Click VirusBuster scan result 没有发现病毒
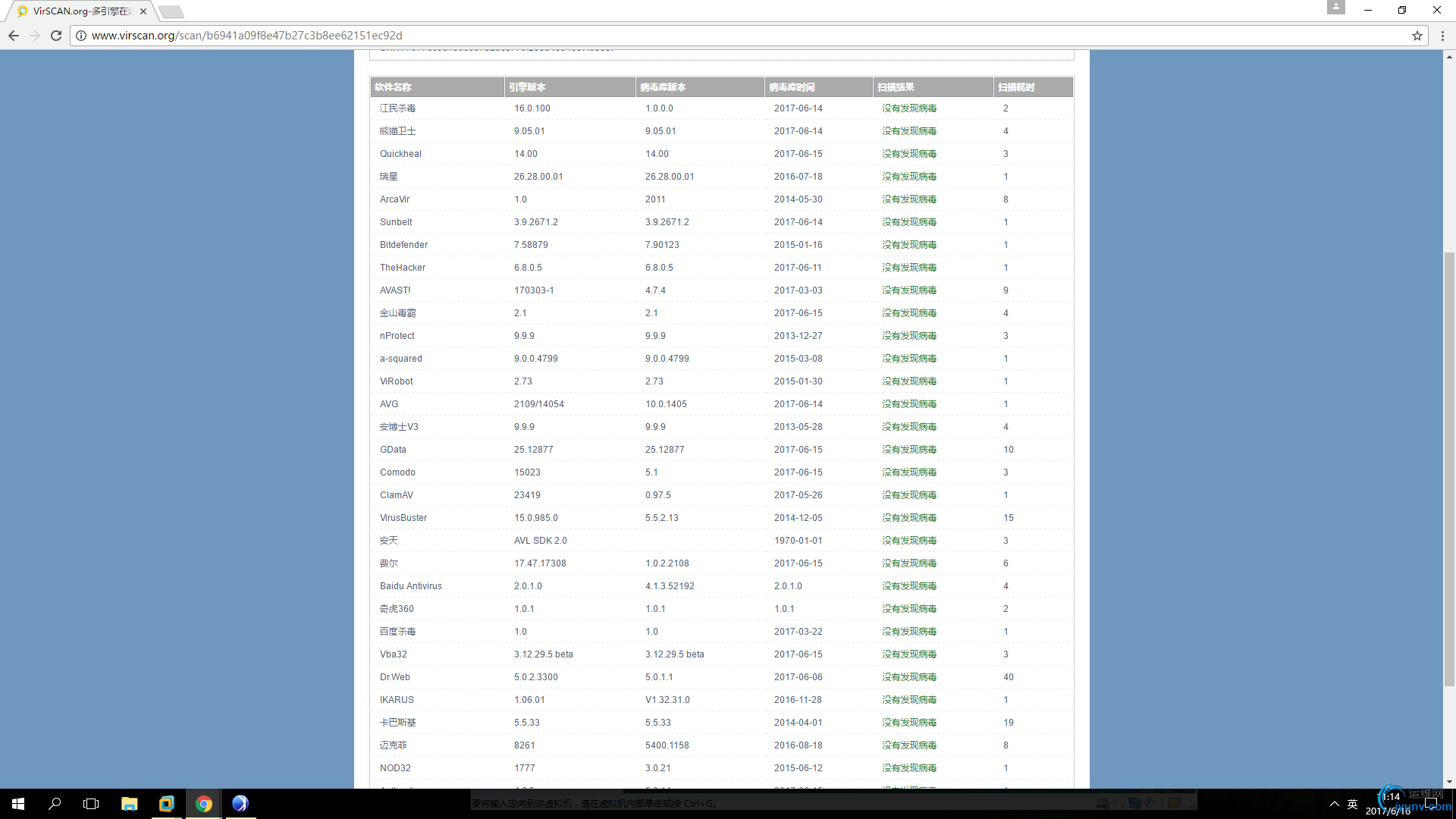 (908, 518)
